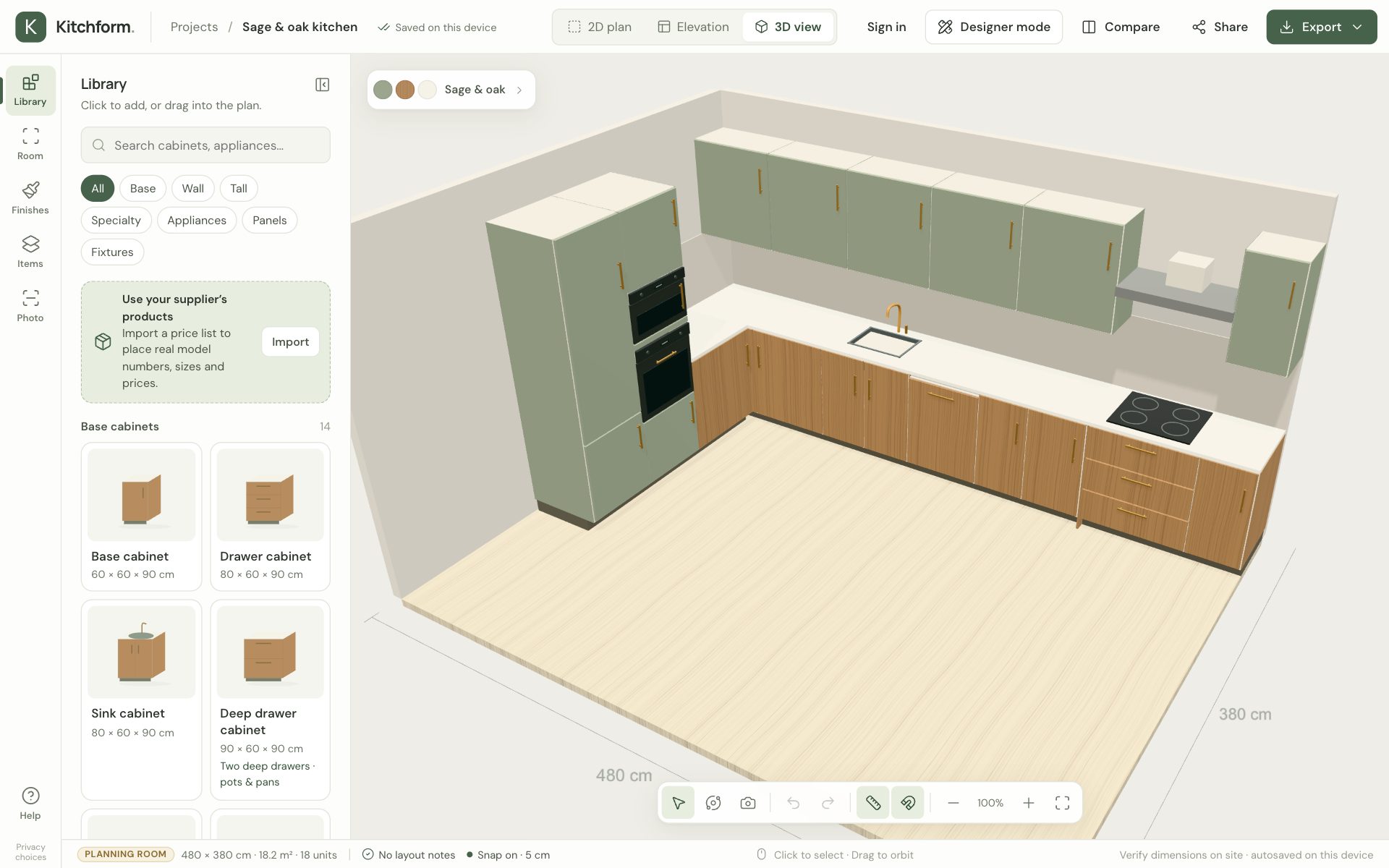Screen dimensions: 1389x868
Task: Click the oak brown palette swatch
Action: click(405, 90)
